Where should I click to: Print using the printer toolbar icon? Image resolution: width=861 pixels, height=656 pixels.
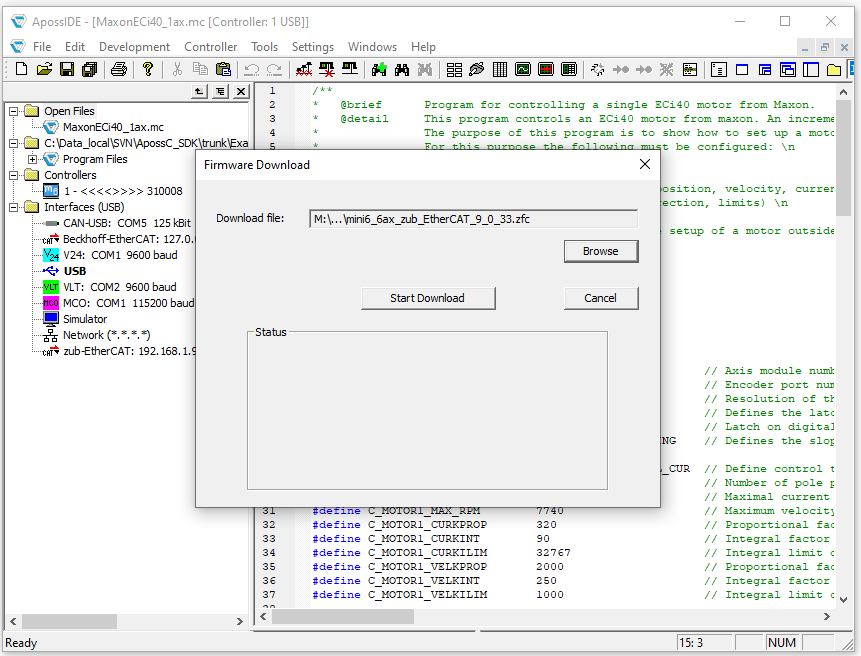pos(119,69)
